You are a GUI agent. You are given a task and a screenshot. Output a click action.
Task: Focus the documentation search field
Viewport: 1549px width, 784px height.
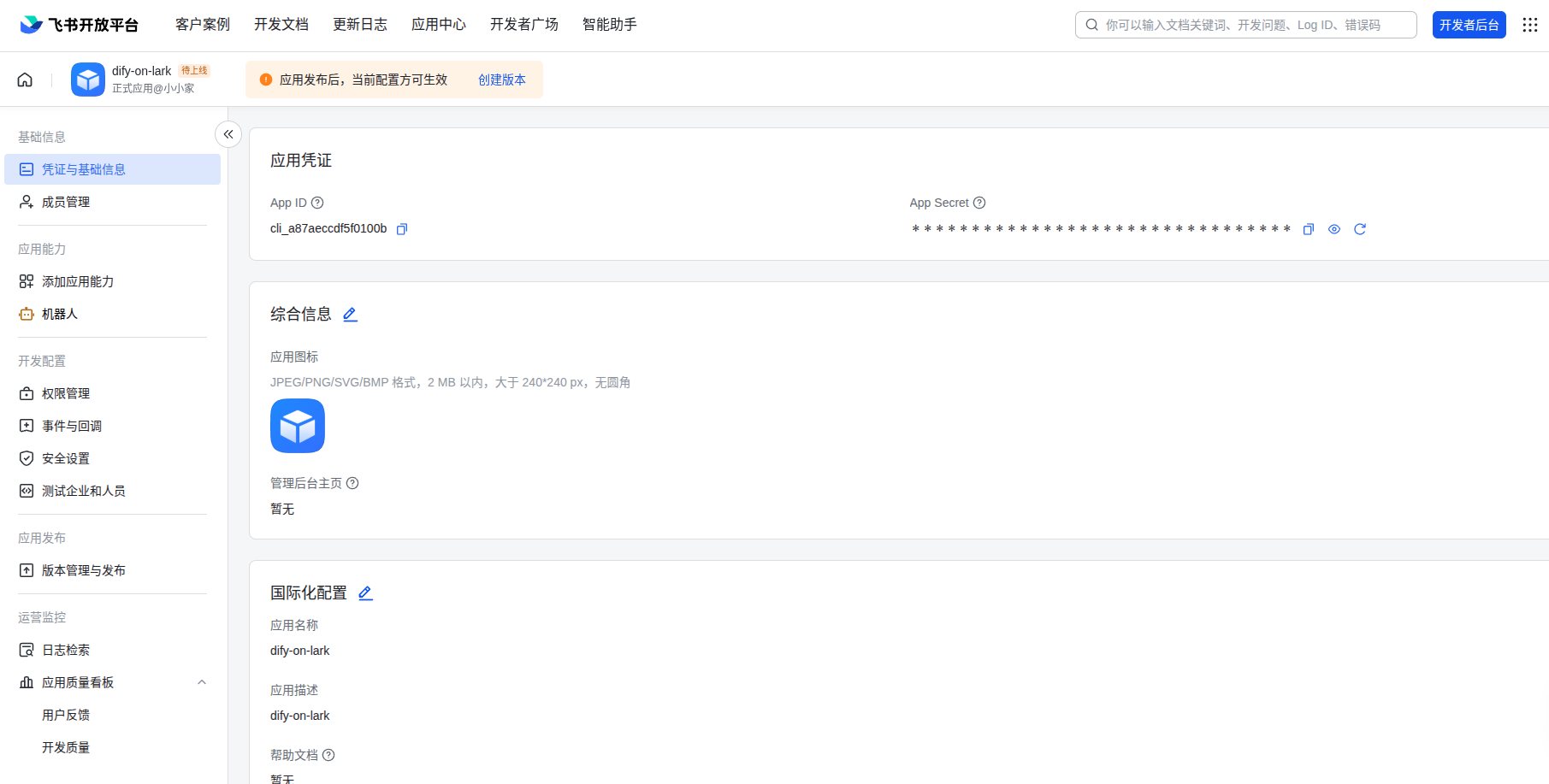click(1245, 25)
